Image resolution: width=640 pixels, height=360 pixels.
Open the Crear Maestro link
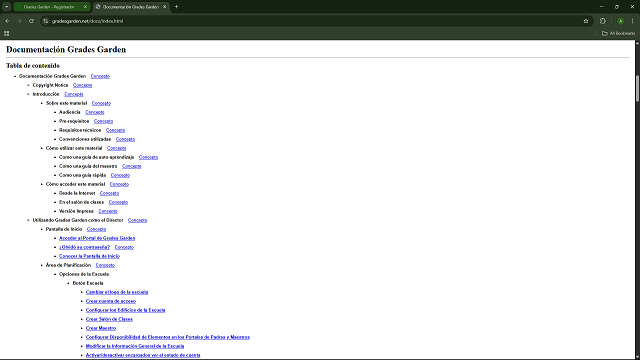click(101, 328)
